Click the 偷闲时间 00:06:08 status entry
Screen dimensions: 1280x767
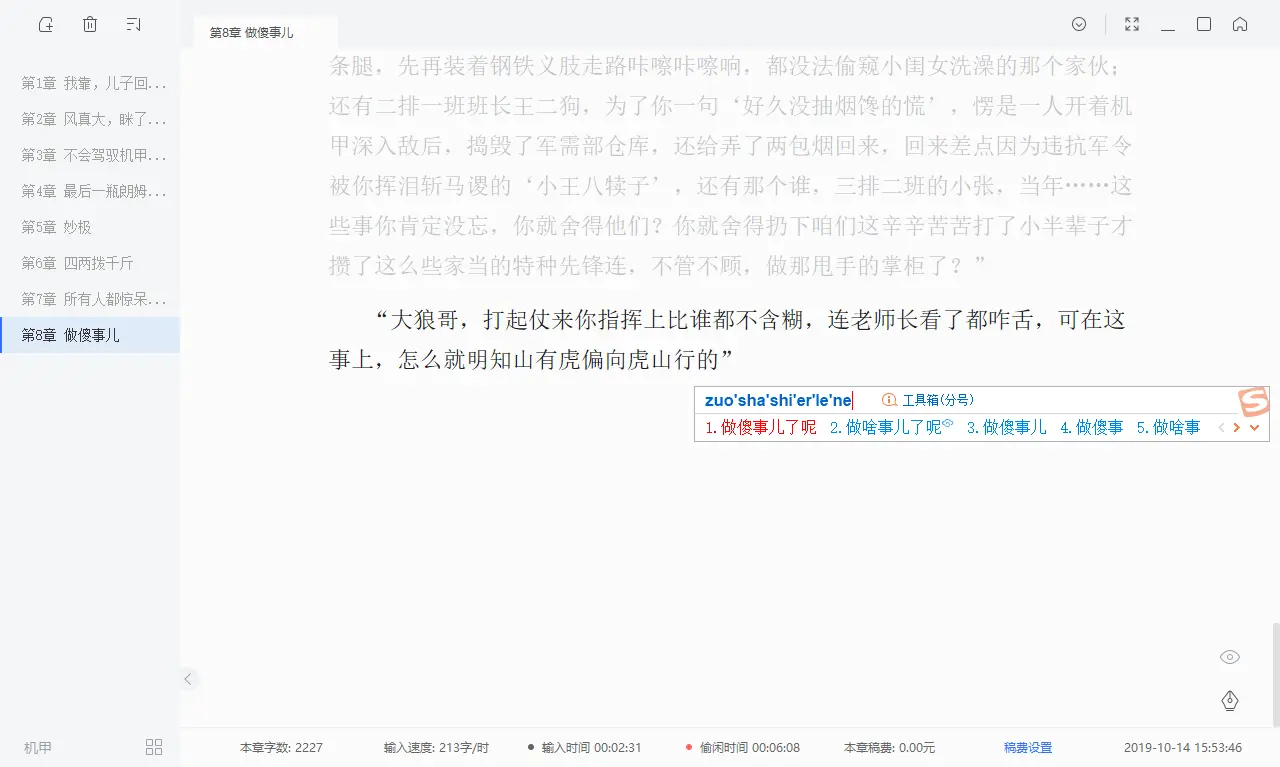[743, 747]
